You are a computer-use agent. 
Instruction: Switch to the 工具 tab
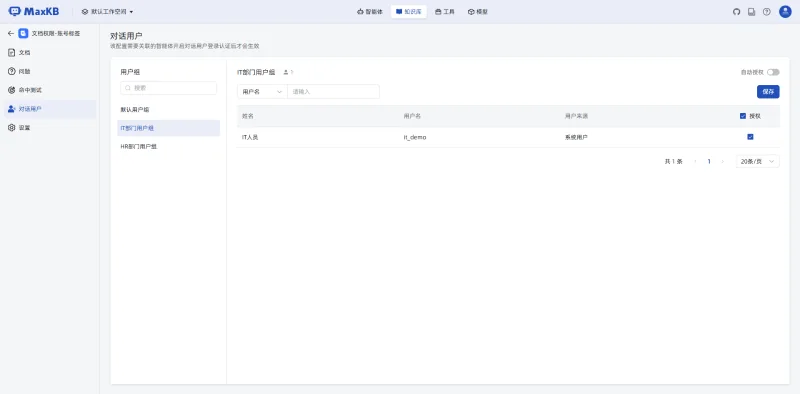coord(444,12)
